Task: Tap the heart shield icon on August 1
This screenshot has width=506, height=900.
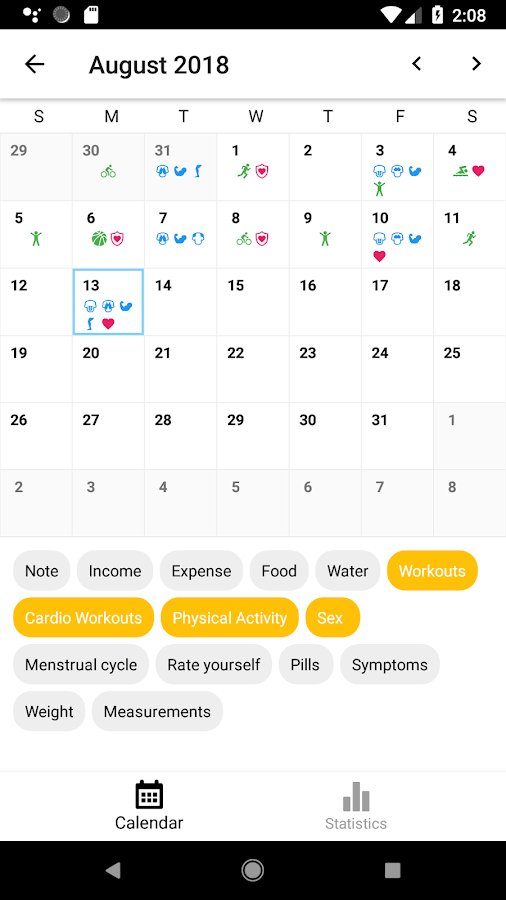Action: coord(262,171)
